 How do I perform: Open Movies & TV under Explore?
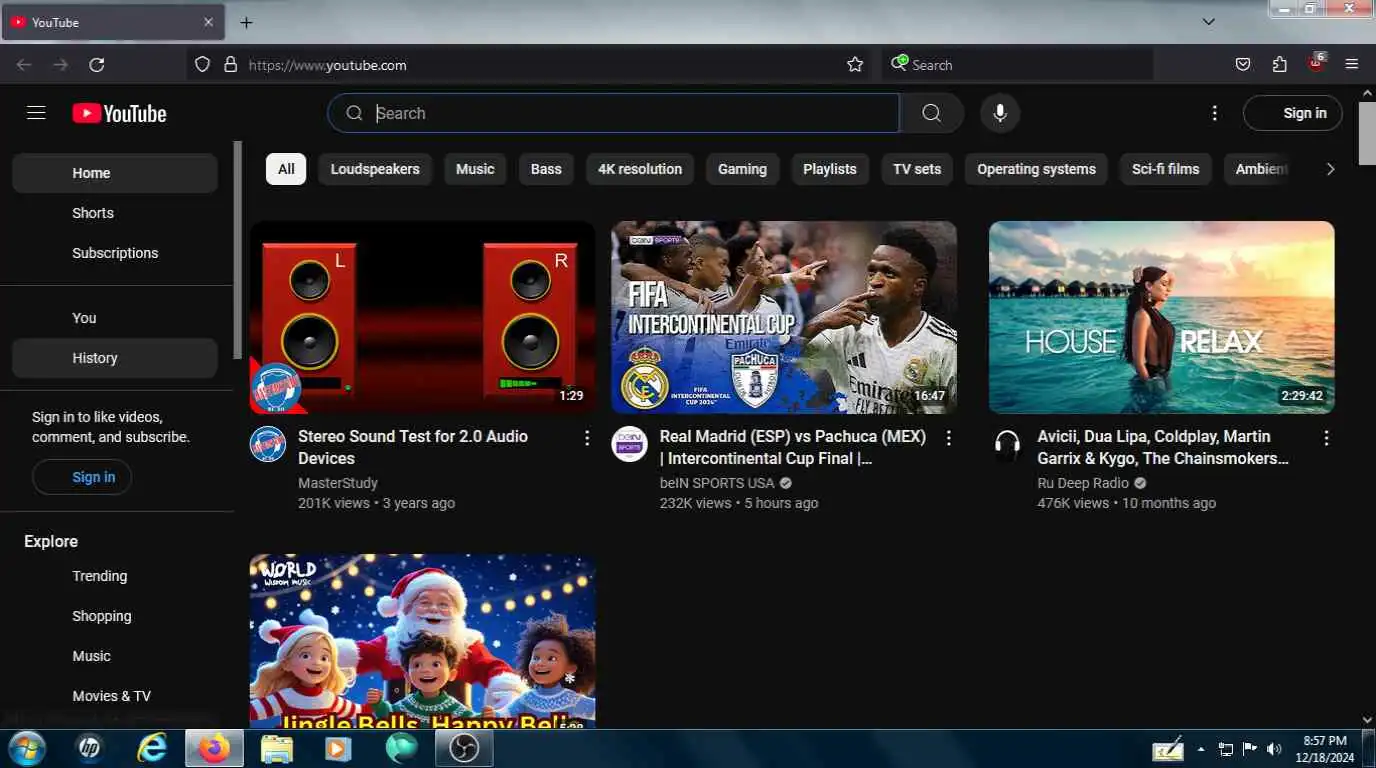coord(115,696)
